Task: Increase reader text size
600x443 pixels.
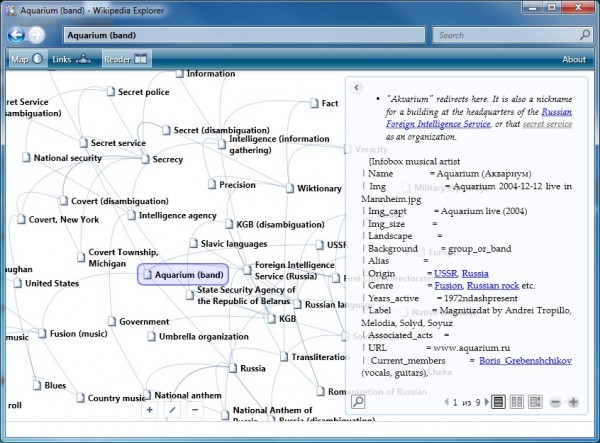Action: click(x=573, y=402)
